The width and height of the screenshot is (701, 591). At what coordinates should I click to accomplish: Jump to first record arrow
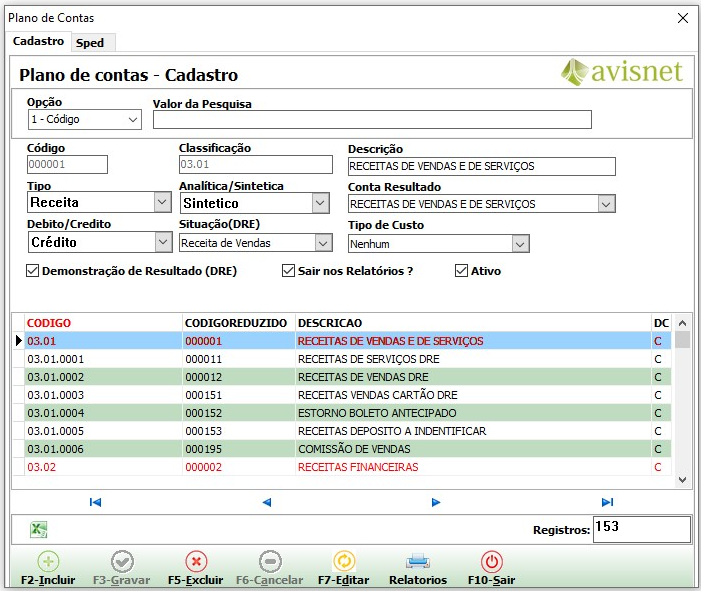[95, 502]
